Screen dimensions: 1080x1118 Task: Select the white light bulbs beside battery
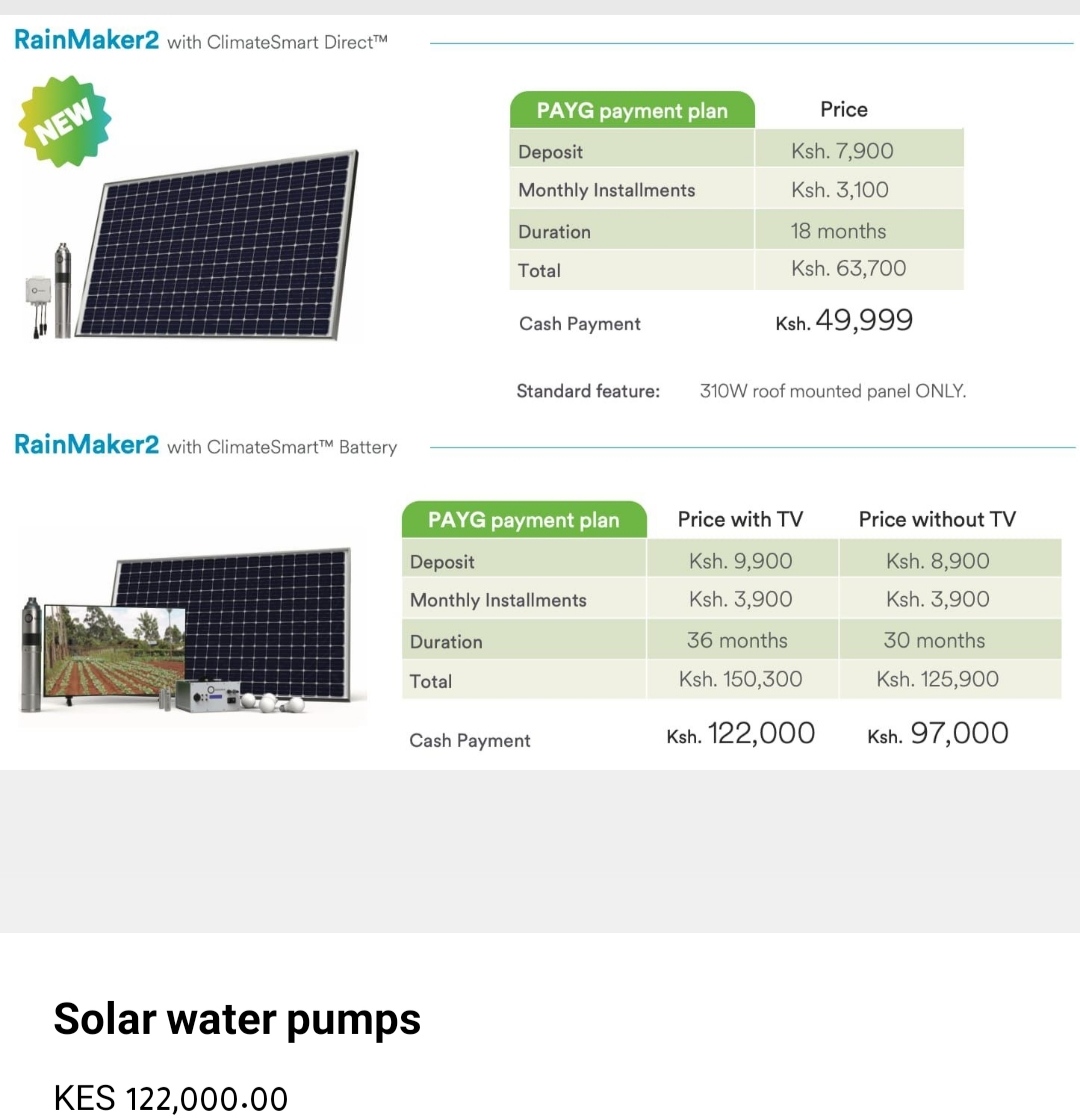pos(273,702)
